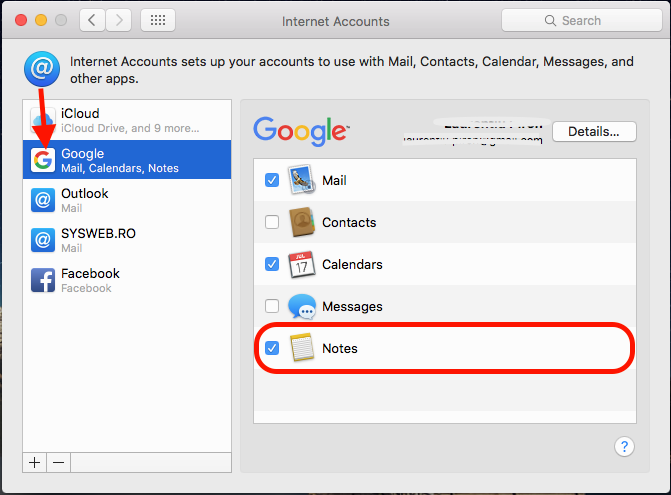Image resolution: width=671 pixels, height=495 pixels.
Task: Click the large Google logo in details pane
Action: pos(301,131)
